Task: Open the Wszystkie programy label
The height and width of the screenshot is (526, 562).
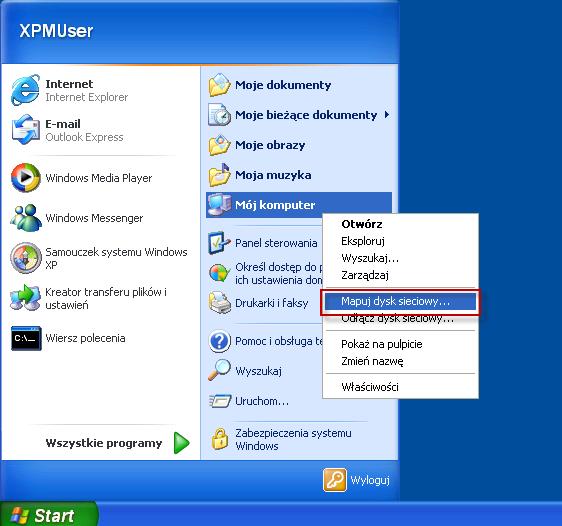Action: (x=104, y=443)
